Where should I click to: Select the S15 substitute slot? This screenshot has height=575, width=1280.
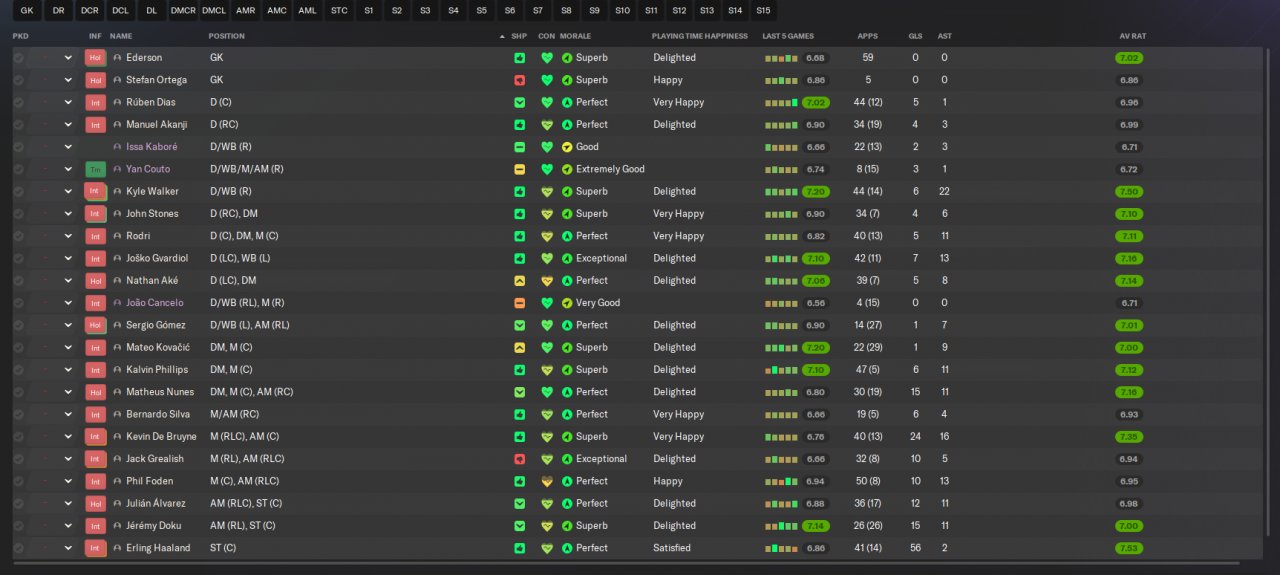click(763, 11)
